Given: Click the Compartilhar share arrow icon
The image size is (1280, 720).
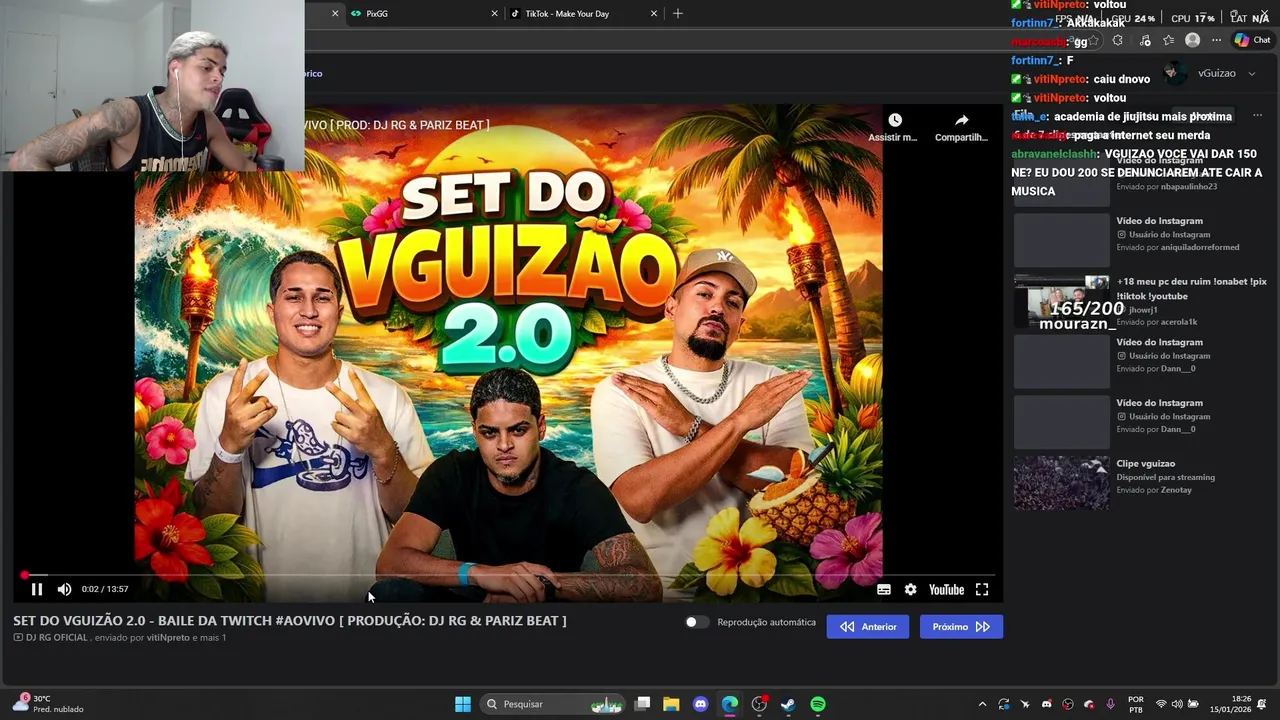Looking at the screenshot, I should pos(961,120).
